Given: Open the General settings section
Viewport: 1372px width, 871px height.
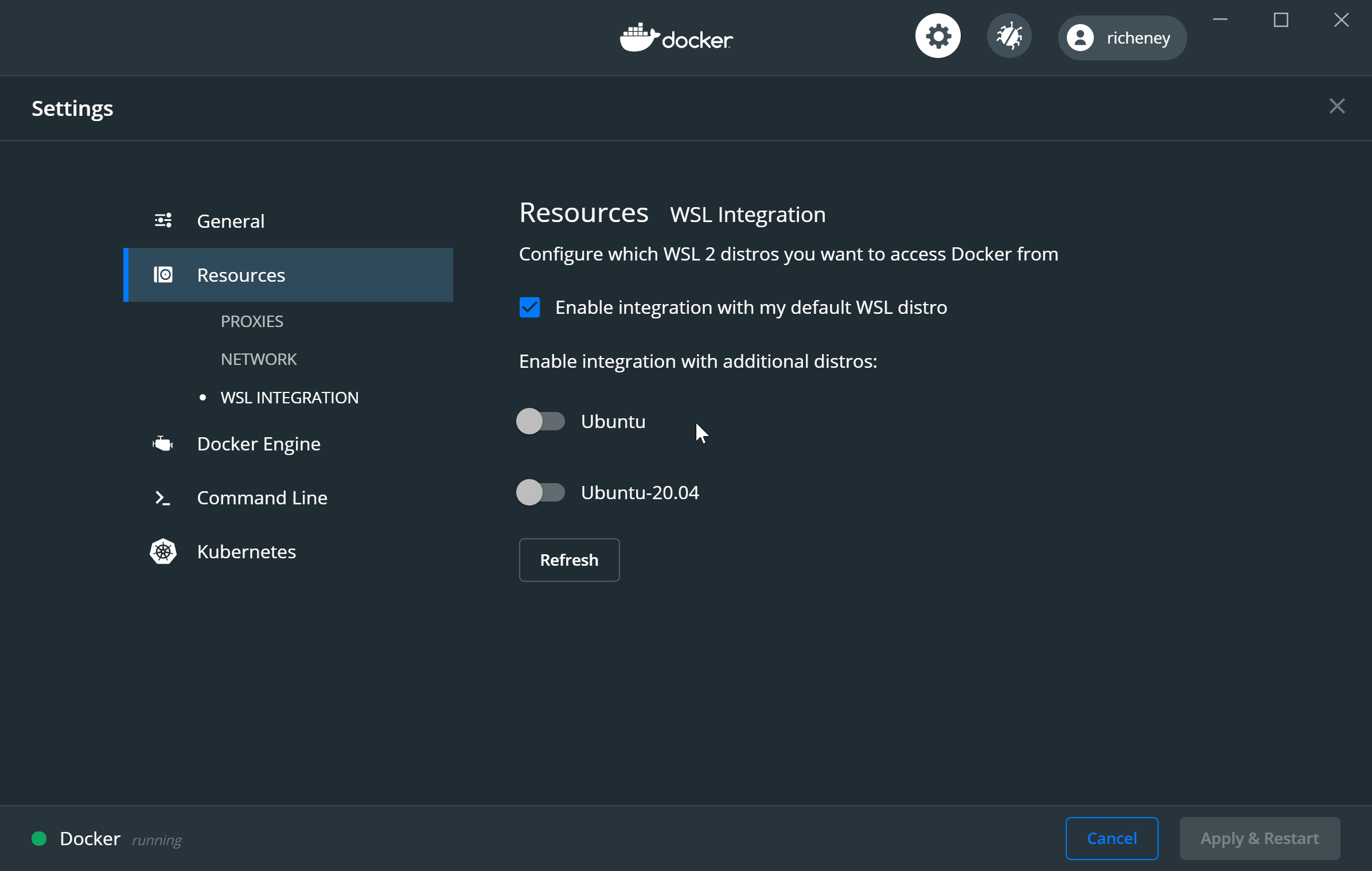Looking at the screenshot, I should click(288, 221).
